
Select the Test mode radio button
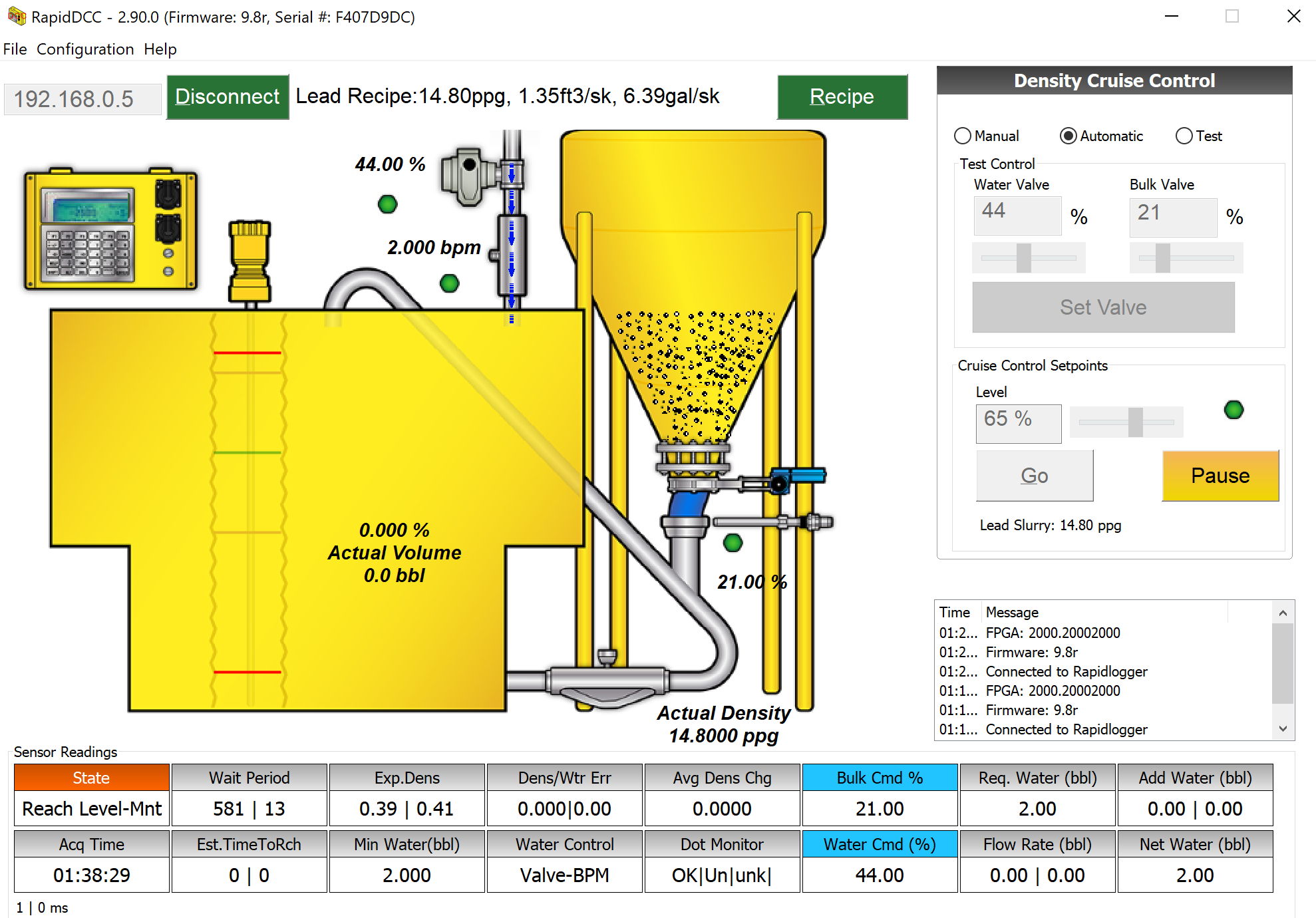click(1199, 136)
